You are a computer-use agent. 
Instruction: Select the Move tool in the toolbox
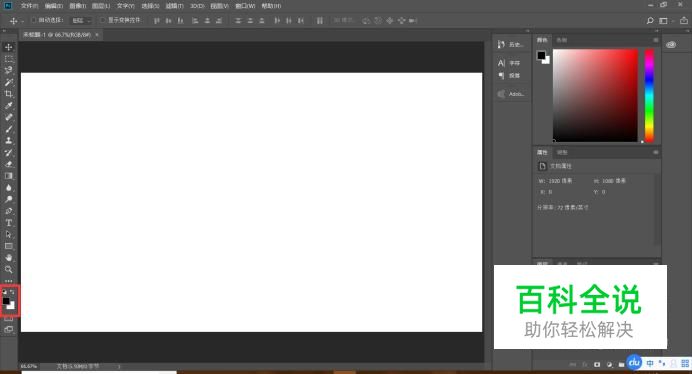[x=8, y=47]
